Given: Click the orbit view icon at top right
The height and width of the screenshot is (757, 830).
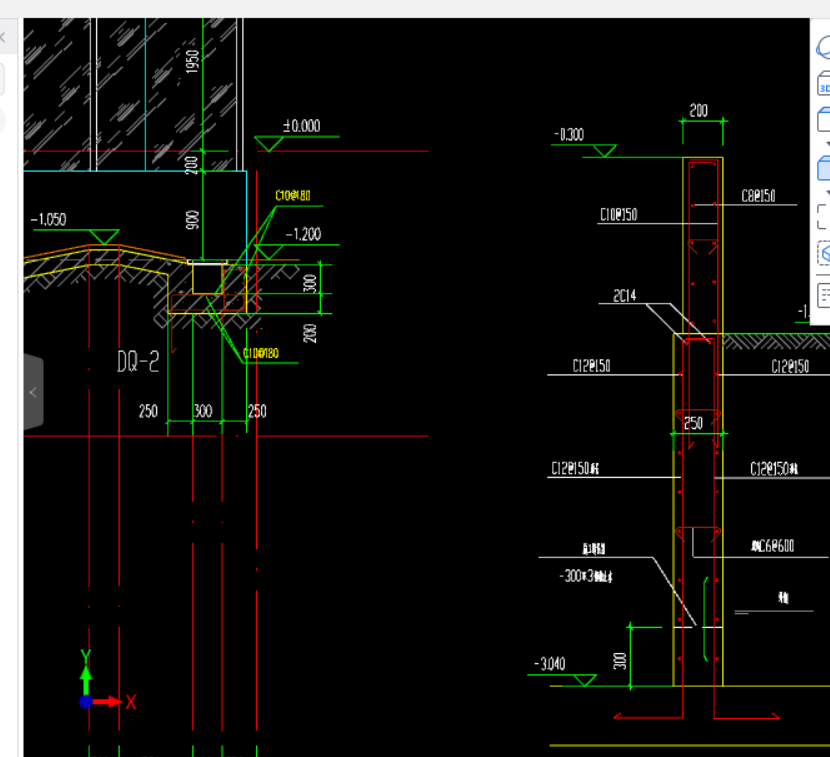Looking at the screenshot, I should click(x=824, y=47).
